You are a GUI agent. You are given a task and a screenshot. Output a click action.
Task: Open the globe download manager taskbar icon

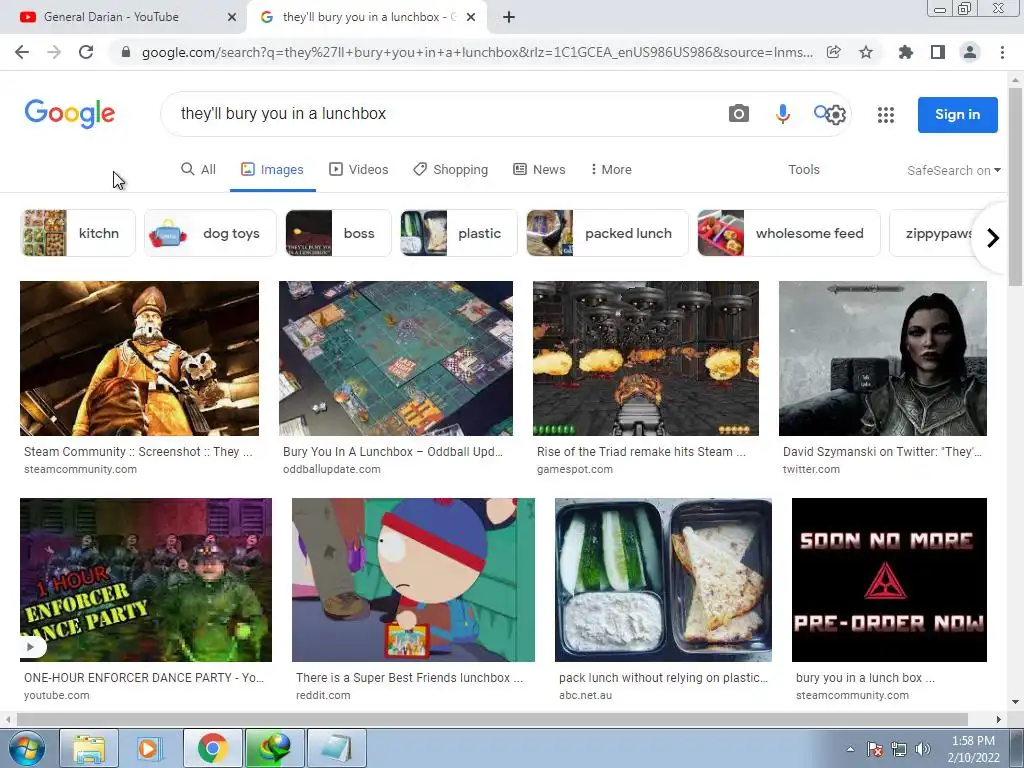tap(274, 748)
